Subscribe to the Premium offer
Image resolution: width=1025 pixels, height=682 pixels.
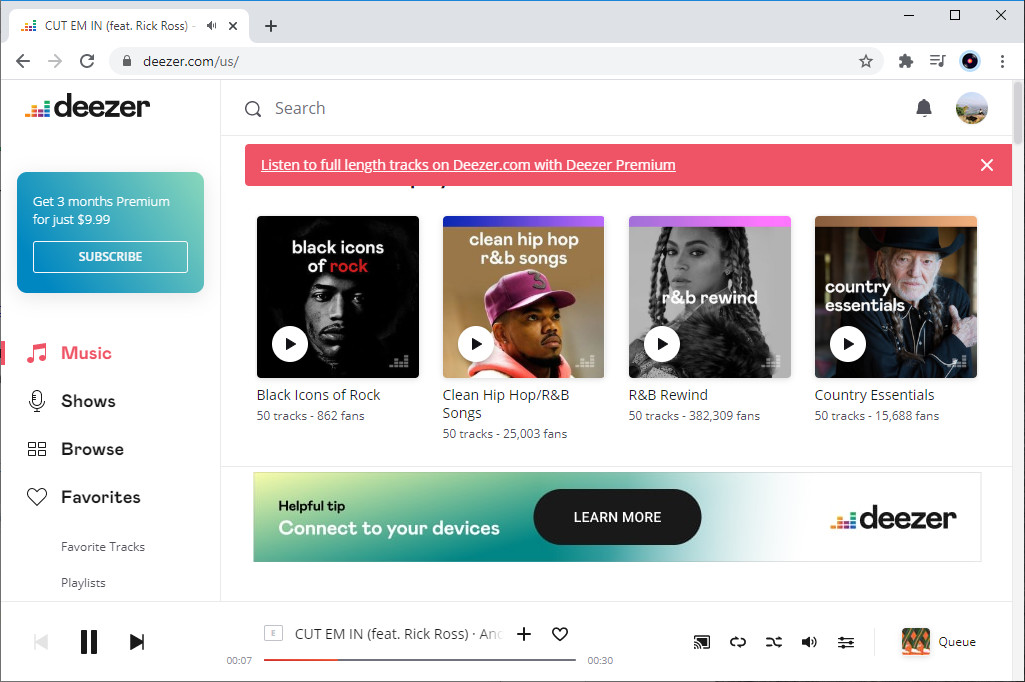(x=110, y=256)
